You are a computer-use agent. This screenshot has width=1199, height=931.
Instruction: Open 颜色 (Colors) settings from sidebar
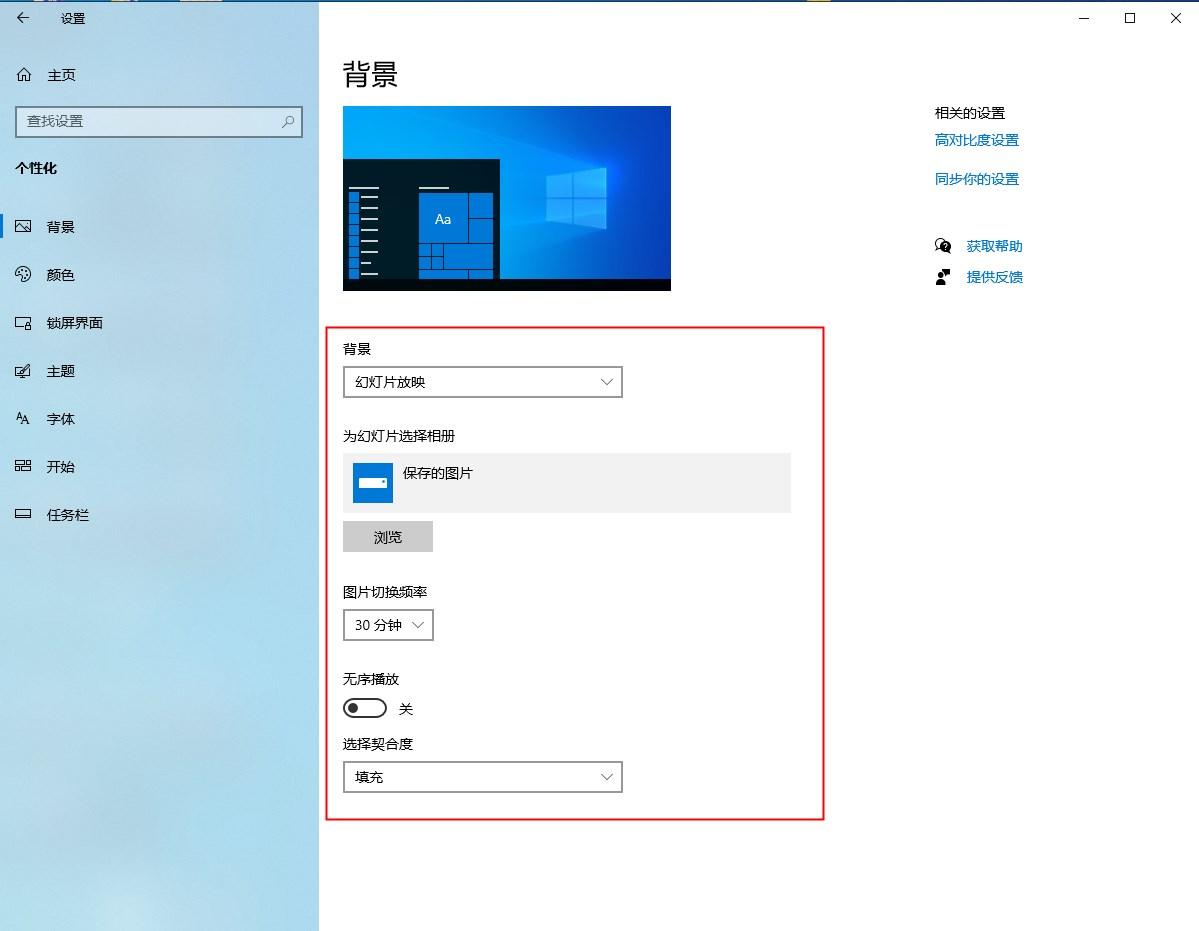point(60,274)
